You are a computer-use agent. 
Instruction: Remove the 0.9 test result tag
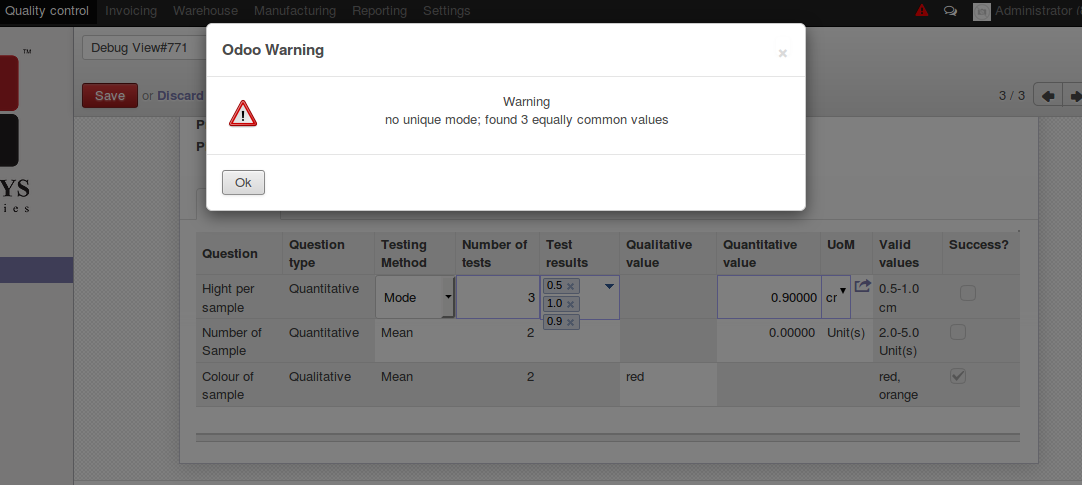coord(570,321)
